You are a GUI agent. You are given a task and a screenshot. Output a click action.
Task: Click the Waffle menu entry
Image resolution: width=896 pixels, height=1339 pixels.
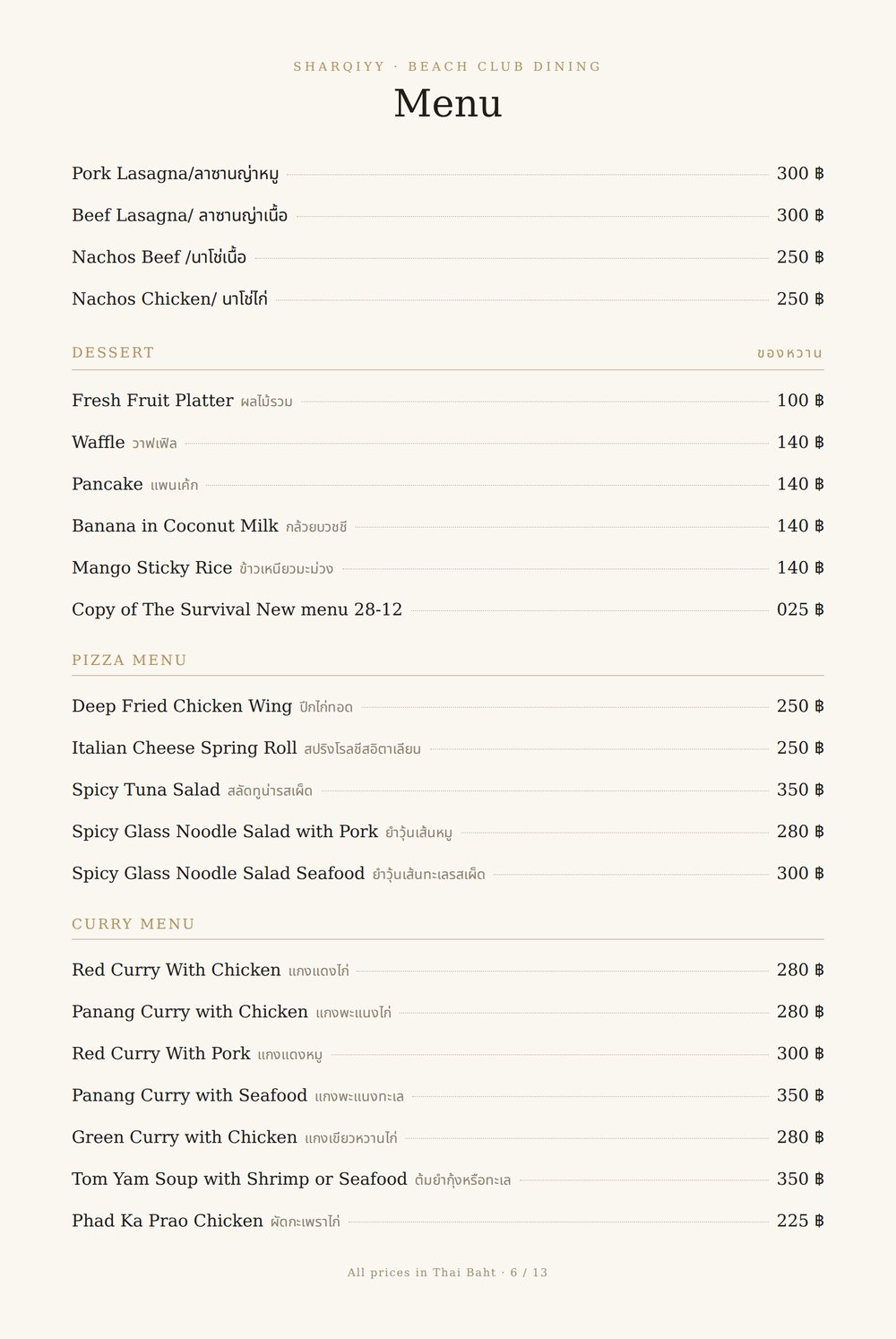(447, 442)
